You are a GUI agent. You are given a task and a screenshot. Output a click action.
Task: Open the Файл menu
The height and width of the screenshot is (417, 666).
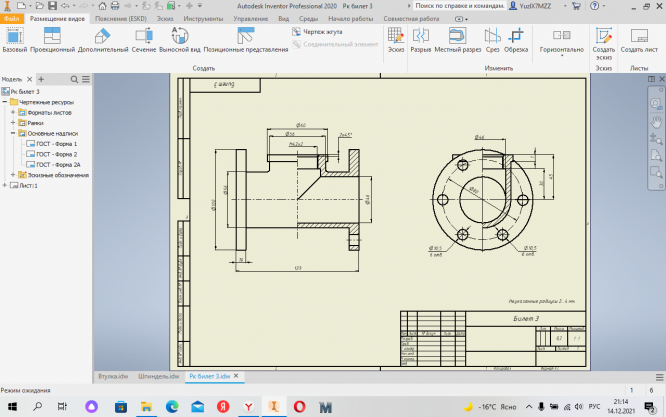coord(12,18)
